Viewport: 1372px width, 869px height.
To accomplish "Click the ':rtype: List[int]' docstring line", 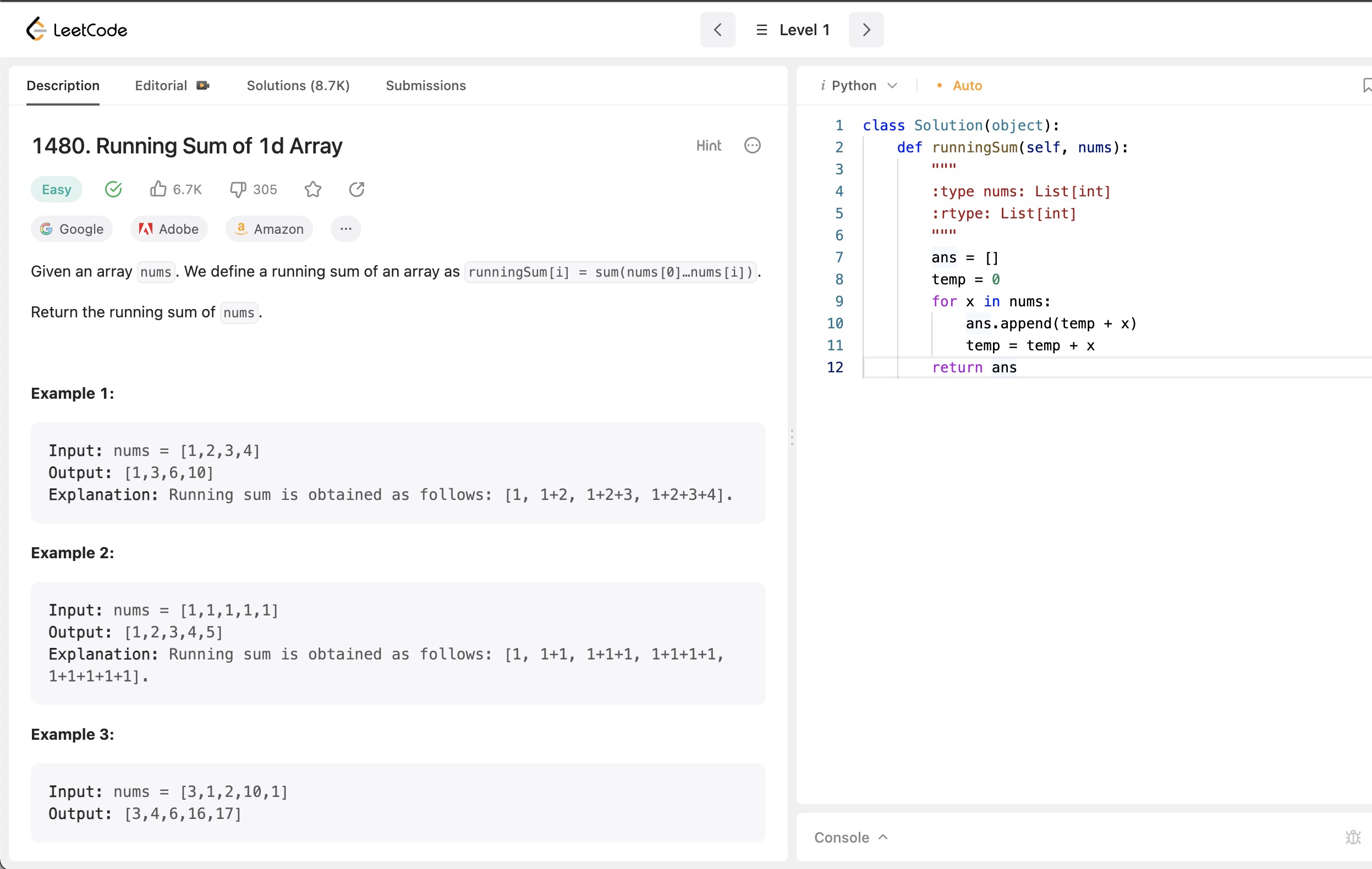I will [1004, 213].
